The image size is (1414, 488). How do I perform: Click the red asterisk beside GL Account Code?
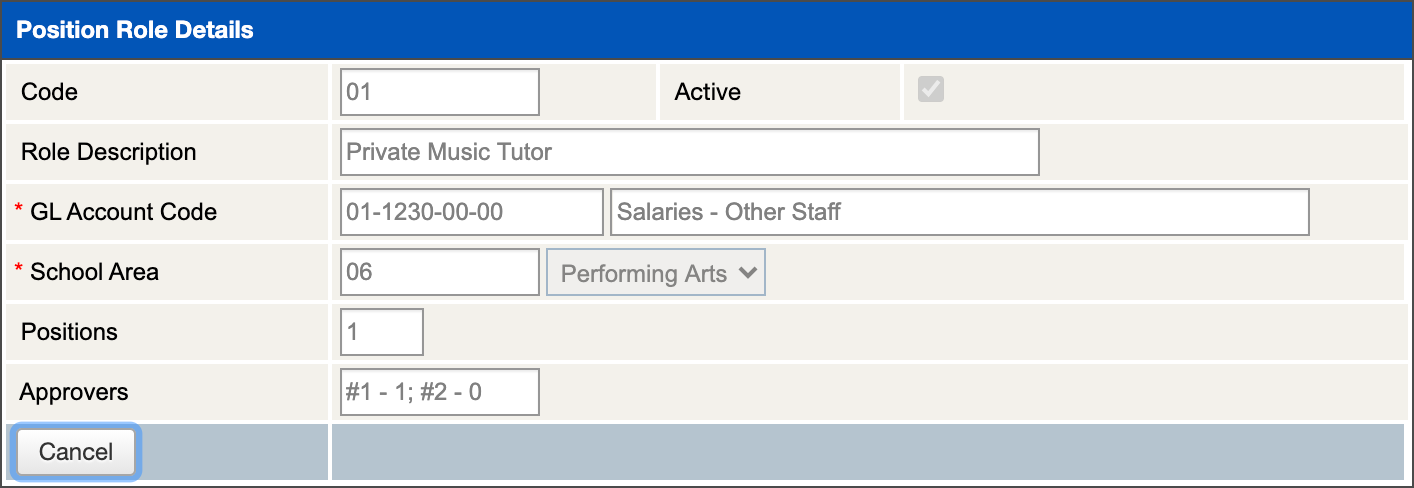click(18, 209)
